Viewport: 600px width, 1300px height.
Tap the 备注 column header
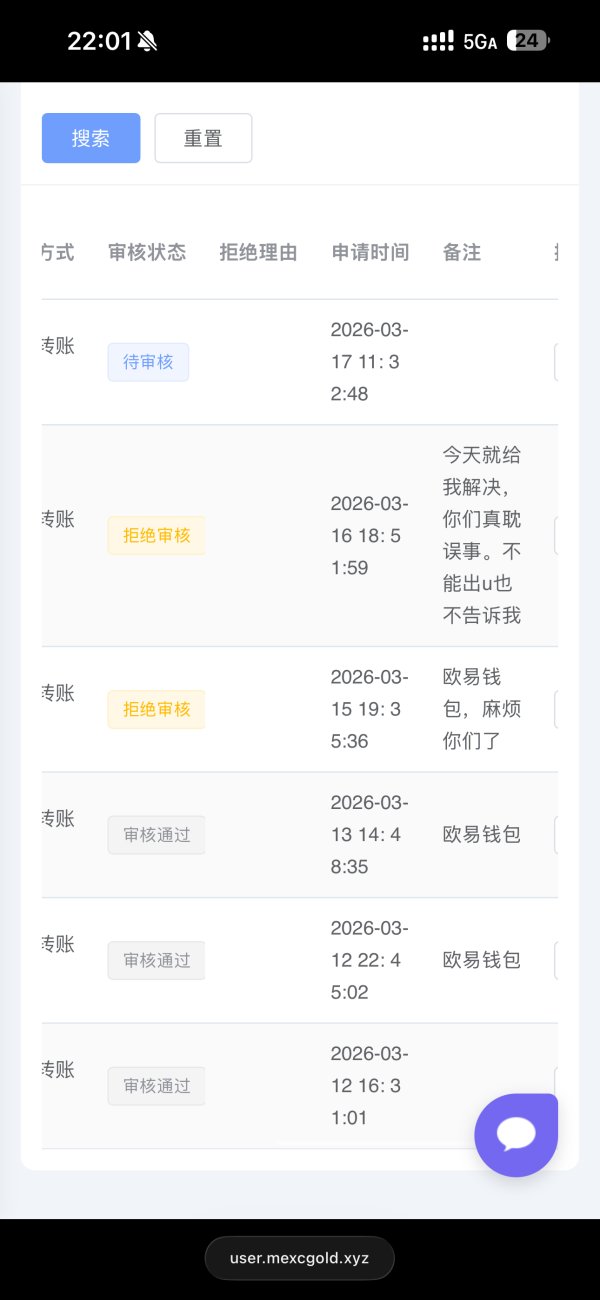tap(462, 253)
